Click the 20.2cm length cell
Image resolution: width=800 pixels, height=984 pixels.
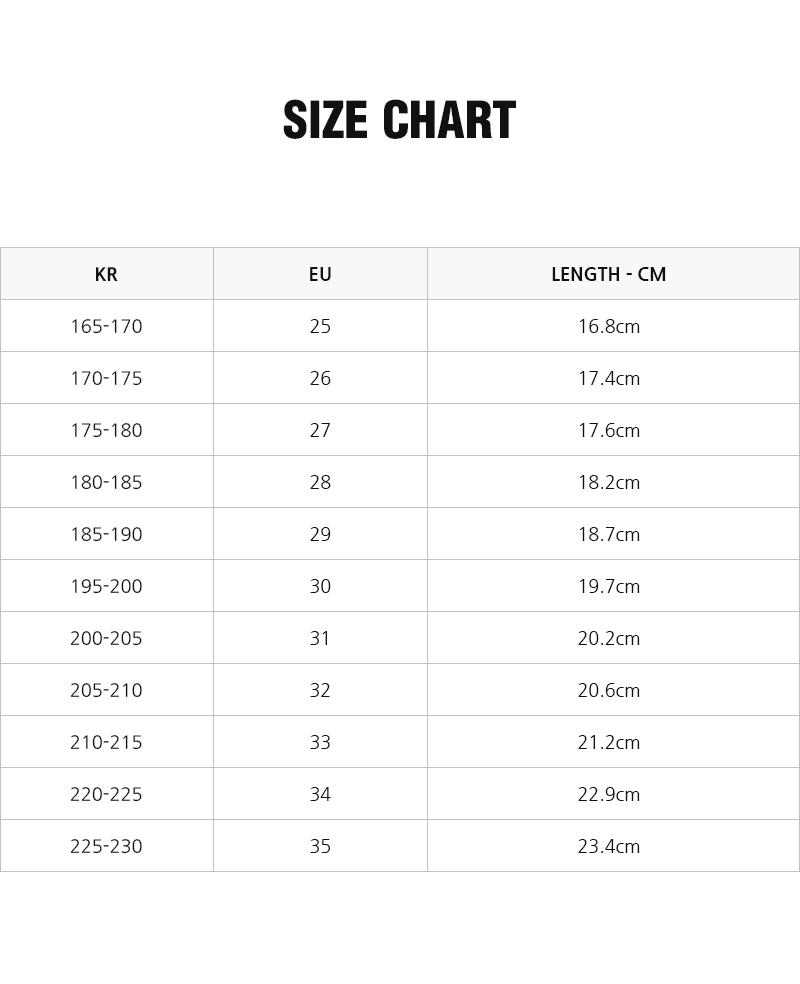point(608,638)
